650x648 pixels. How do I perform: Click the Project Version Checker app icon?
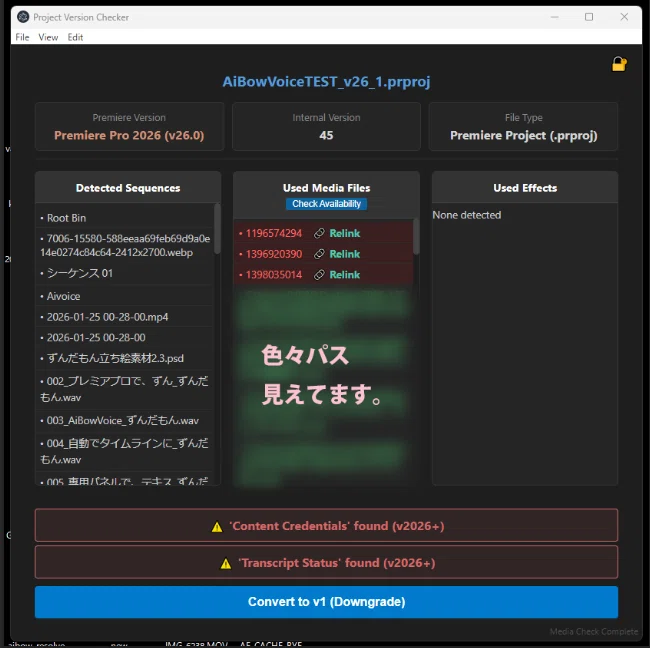[x=23, y=17]
